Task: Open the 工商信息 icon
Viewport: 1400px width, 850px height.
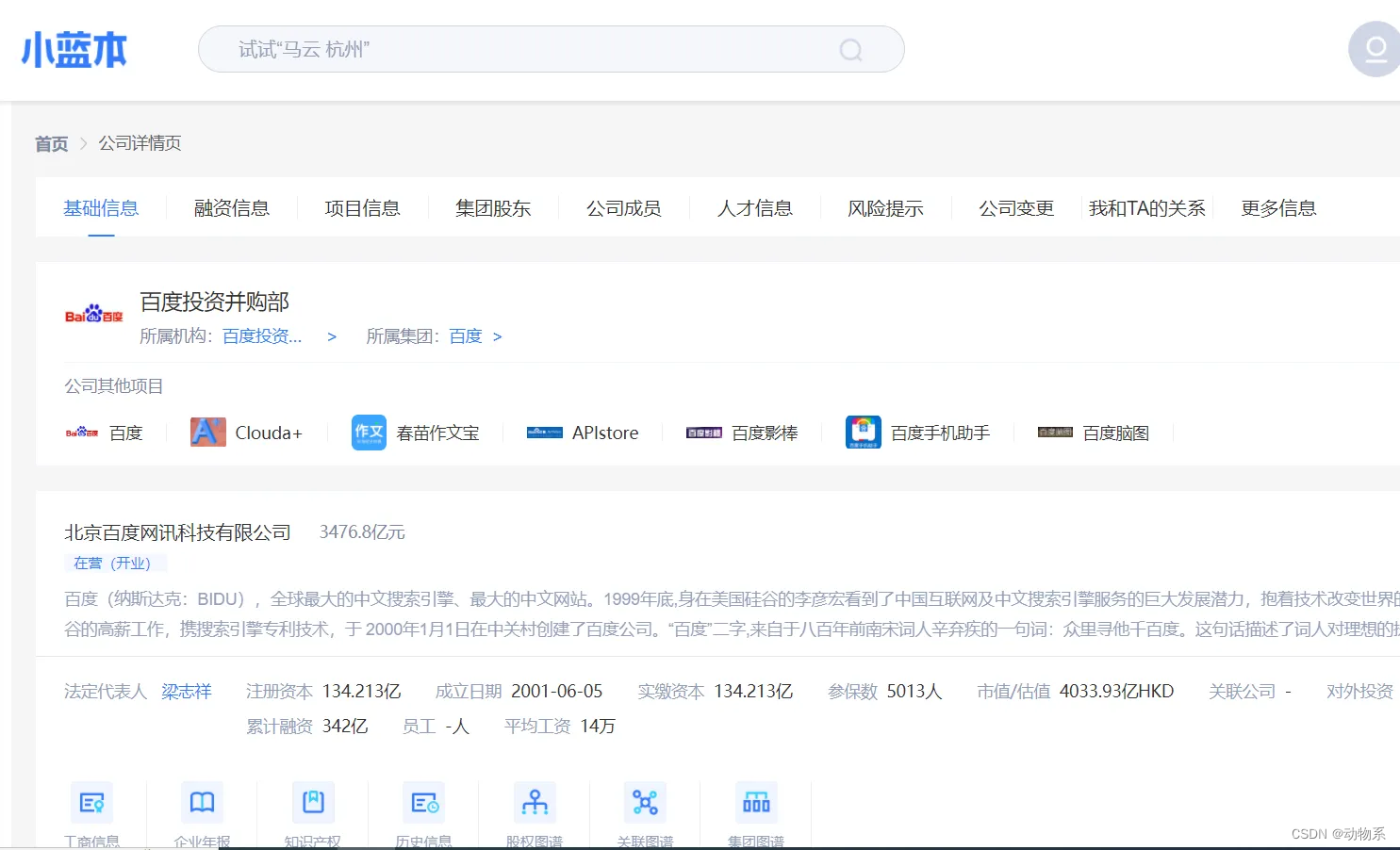Action: coord(91,803)
